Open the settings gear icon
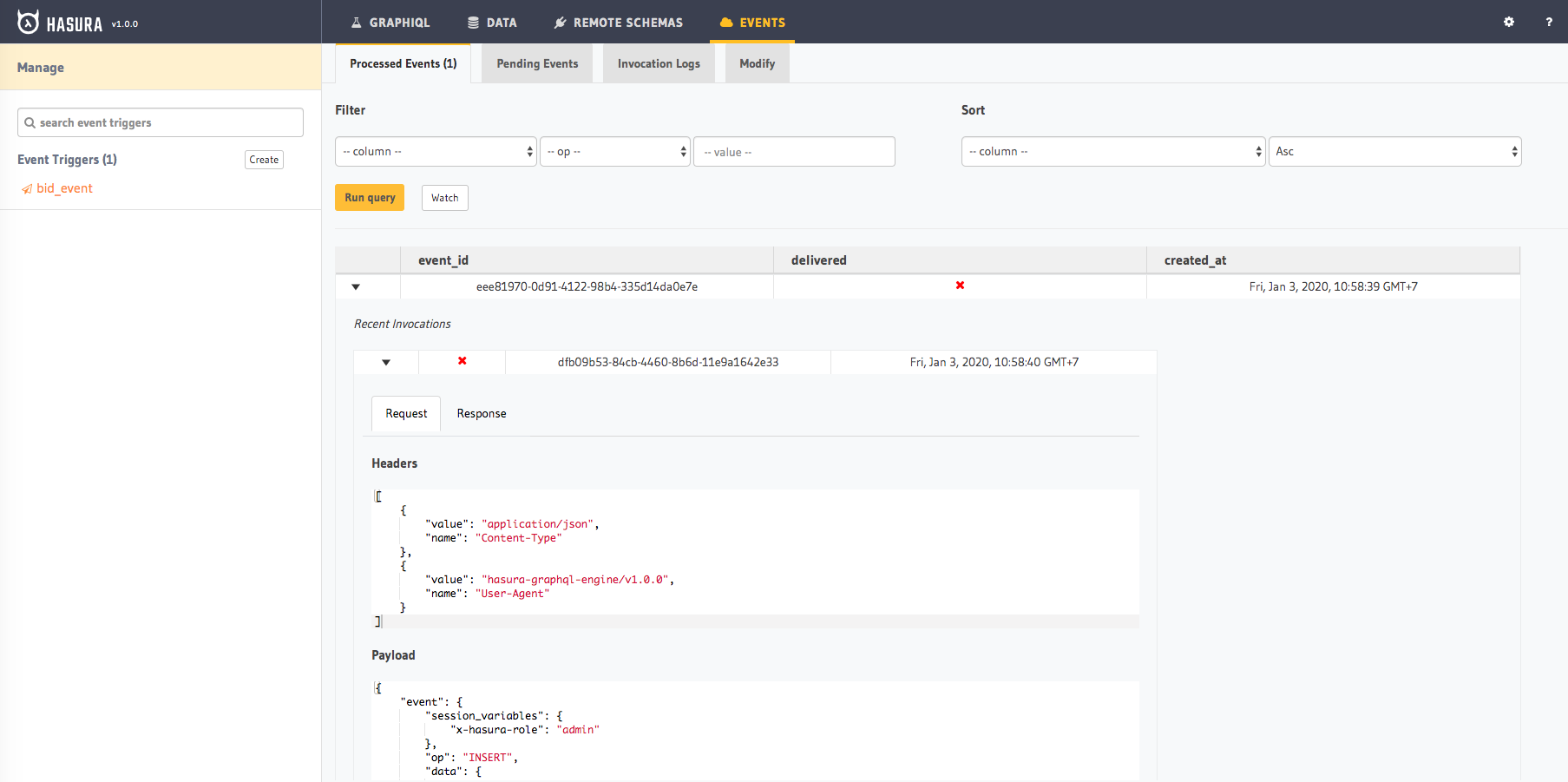The width and height of the screenshot is (1568, 782). [1509, 22]
